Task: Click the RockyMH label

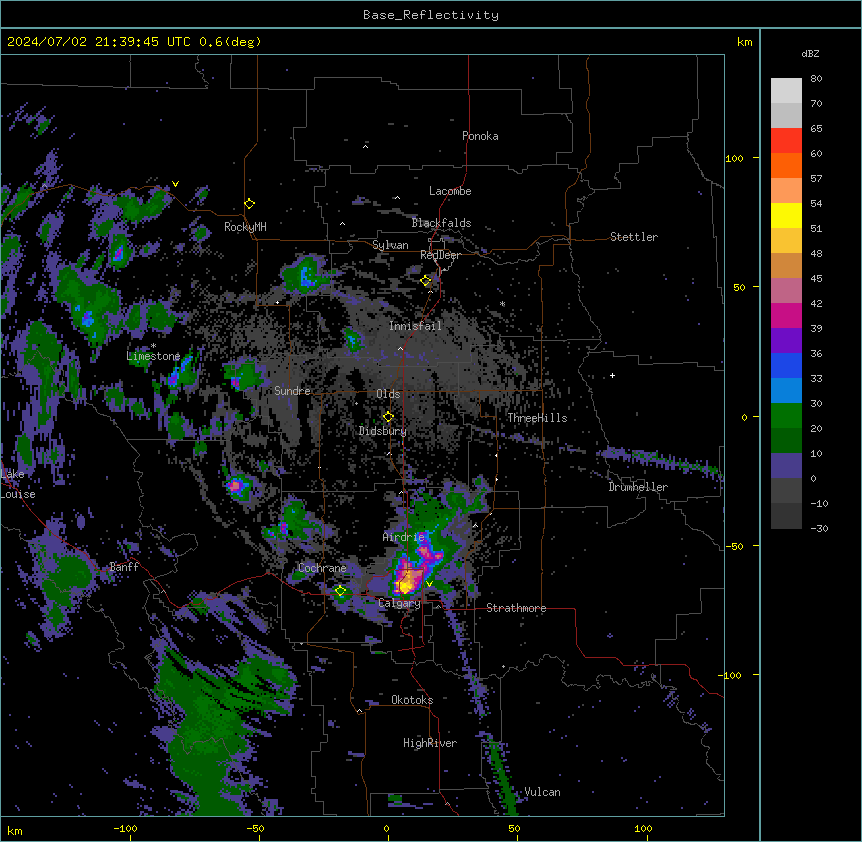Action: (245, 226)
